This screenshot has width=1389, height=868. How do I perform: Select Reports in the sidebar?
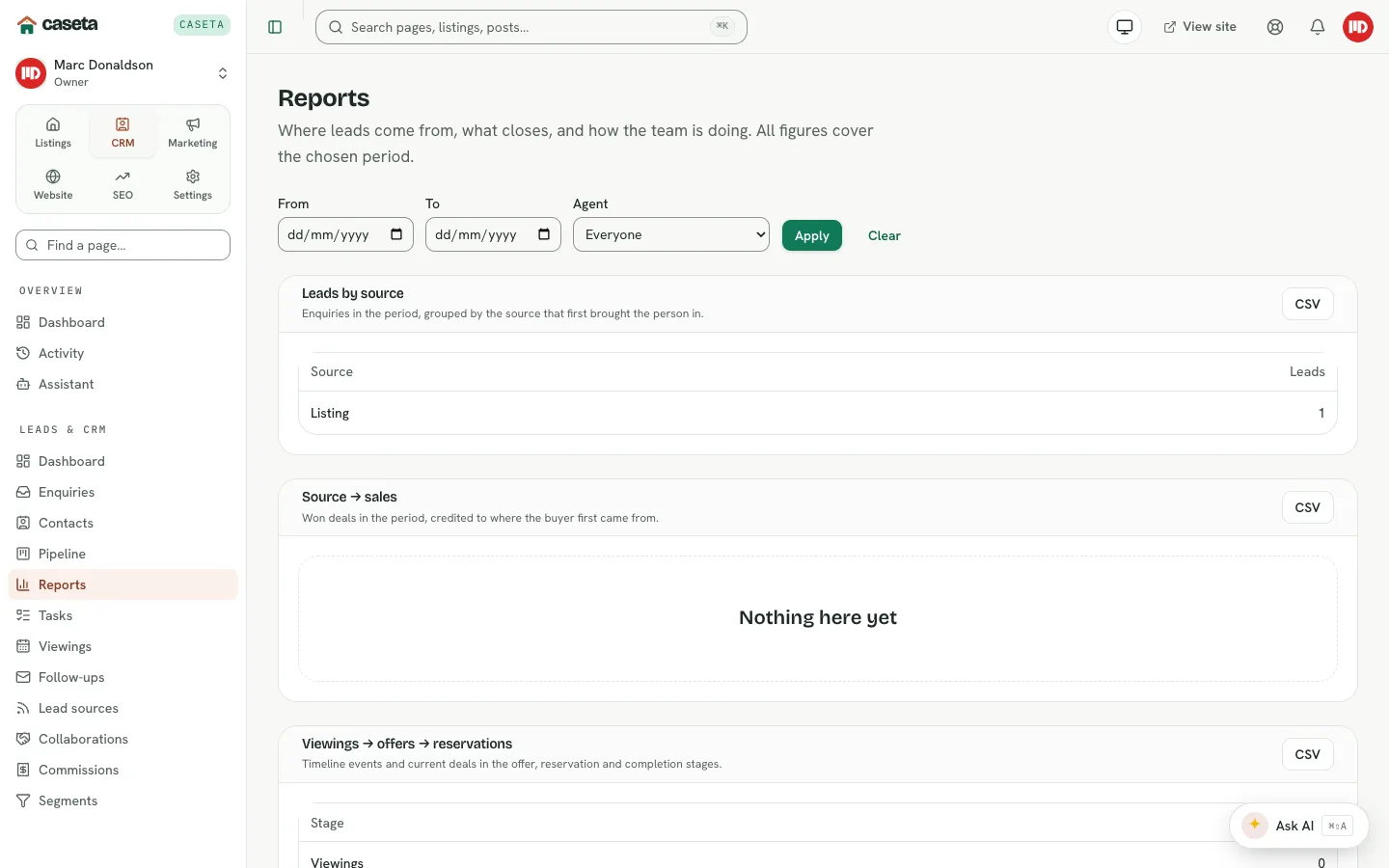point(123,584)
